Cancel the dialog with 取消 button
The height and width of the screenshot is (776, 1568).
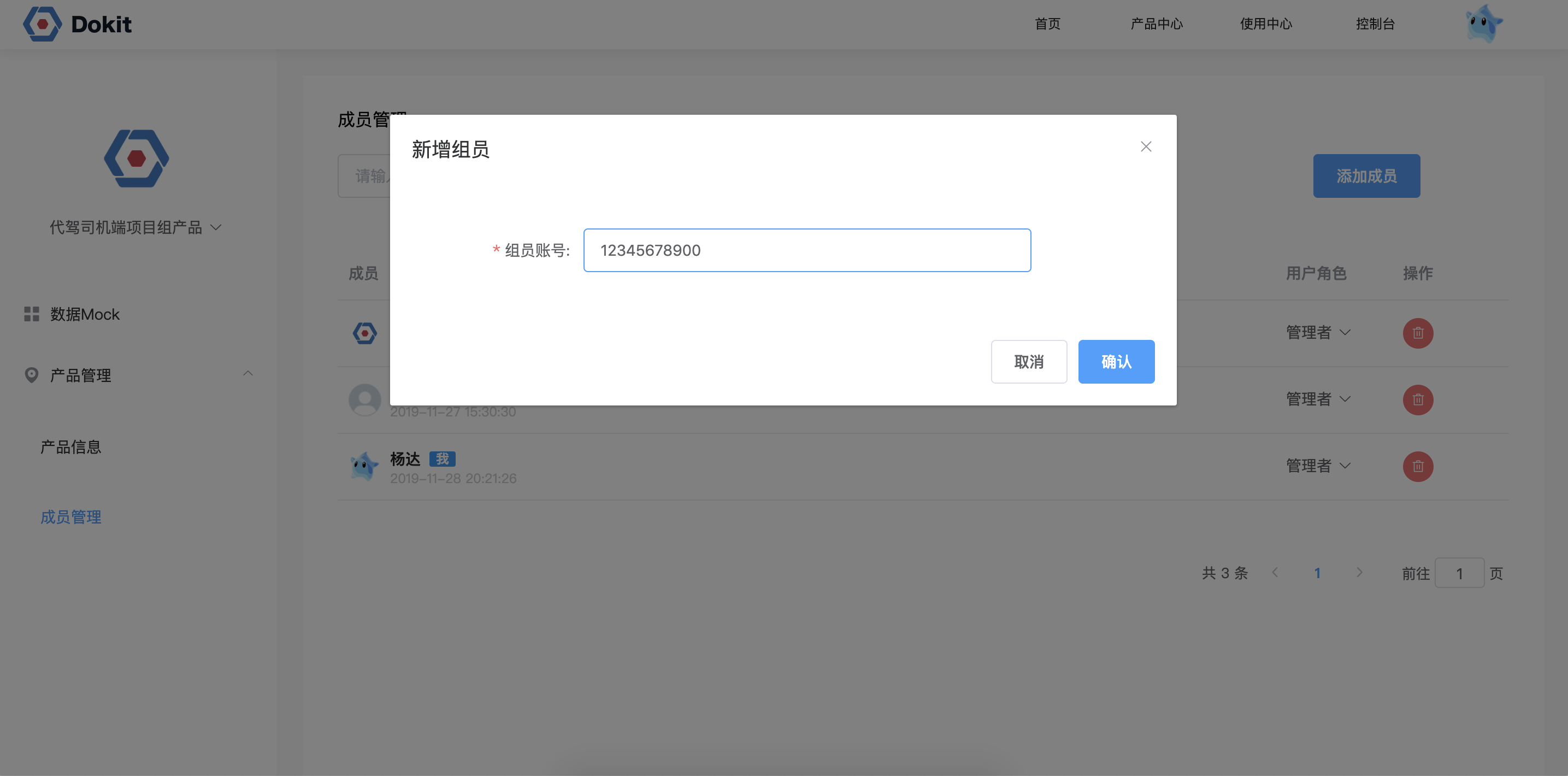1029,362
